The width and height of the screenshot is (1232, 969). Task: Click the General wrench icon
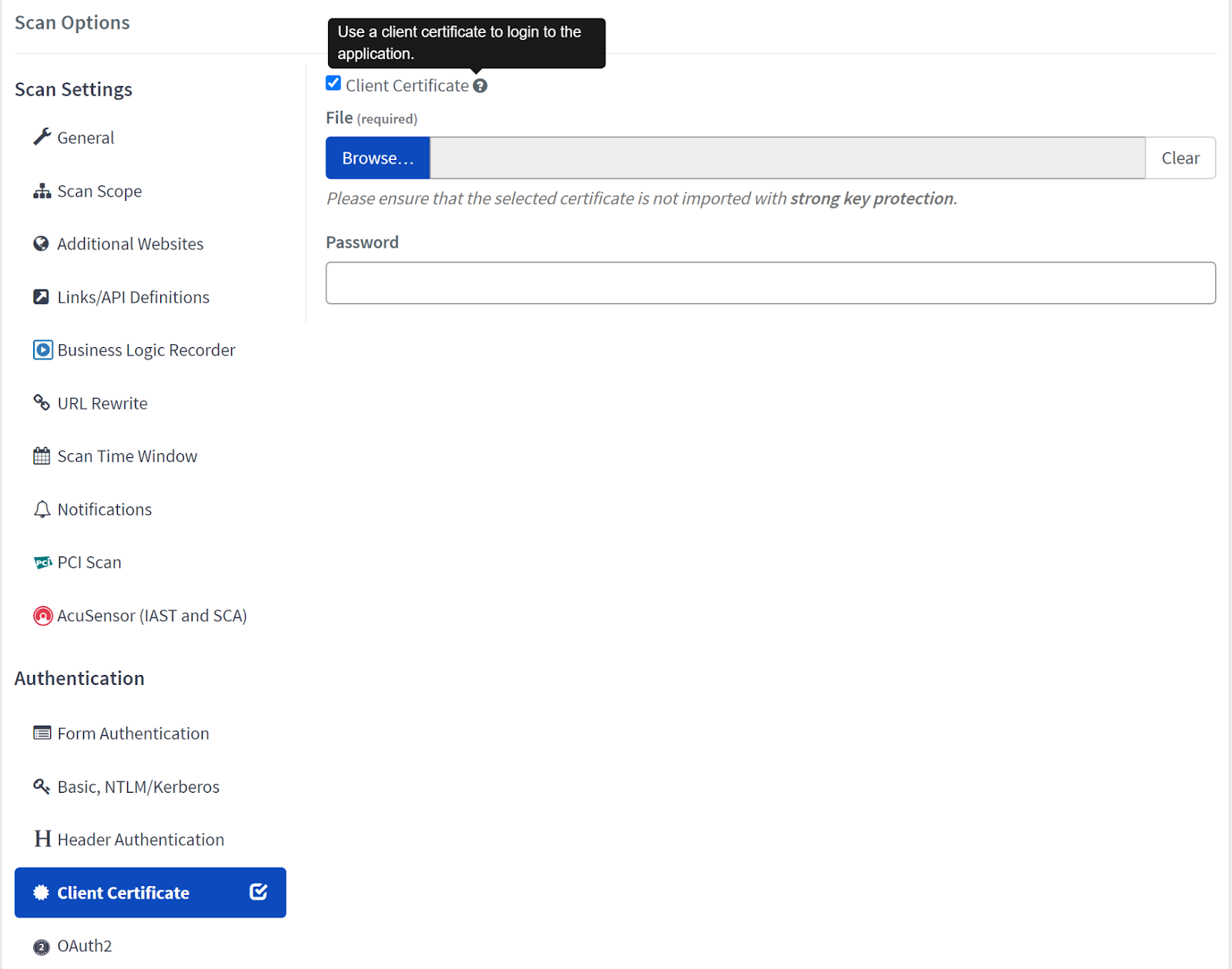42,137
